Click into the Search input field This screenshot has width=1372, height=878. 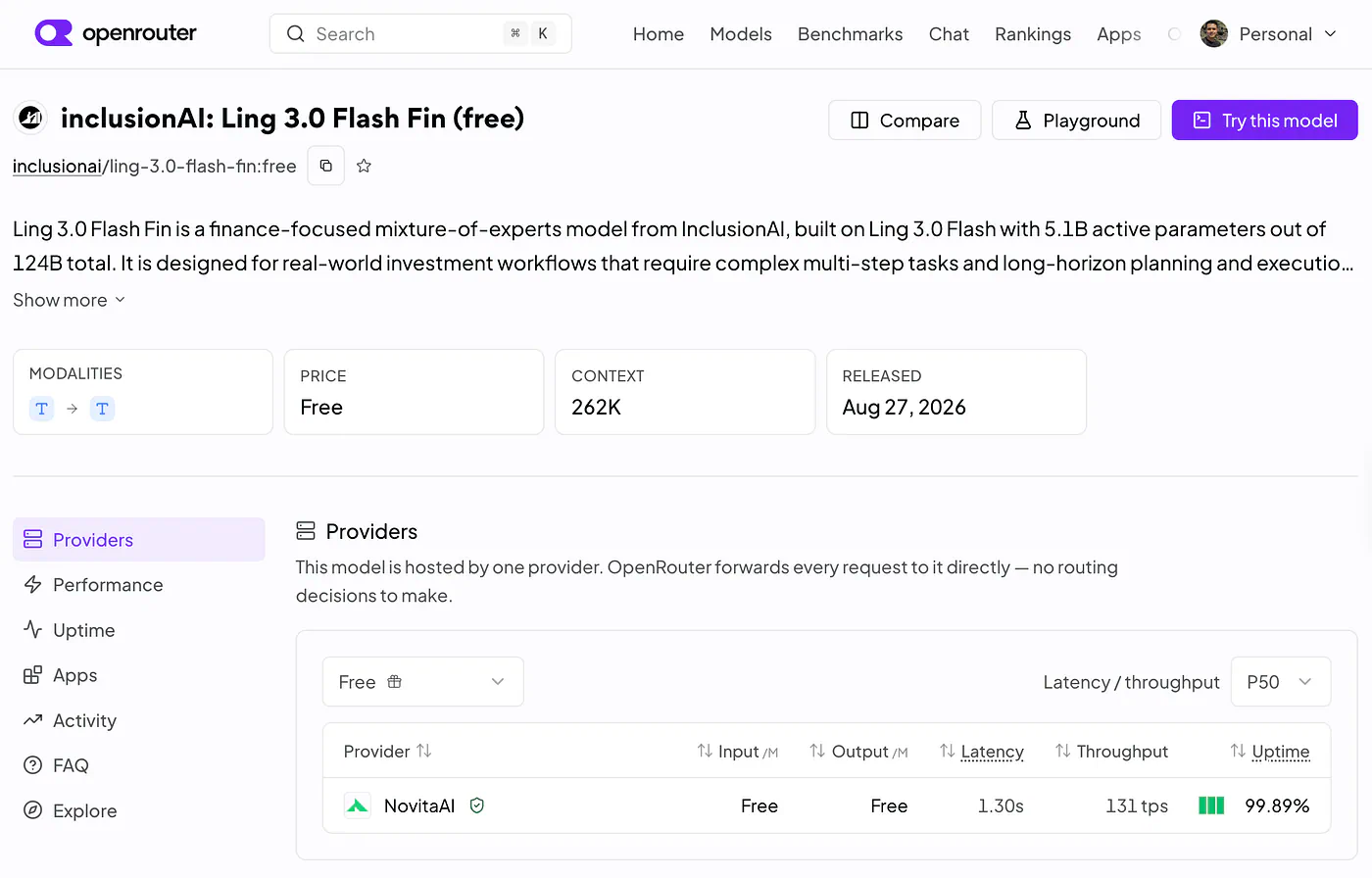pyautogui.click(x=420, y=34)
